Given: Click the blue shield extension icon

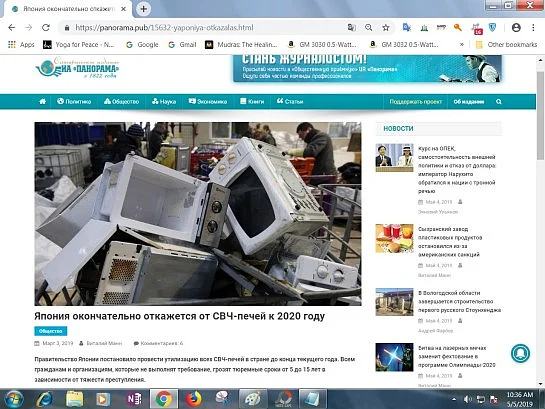Looking at the screenshot, I should click(x=493, y=27).
